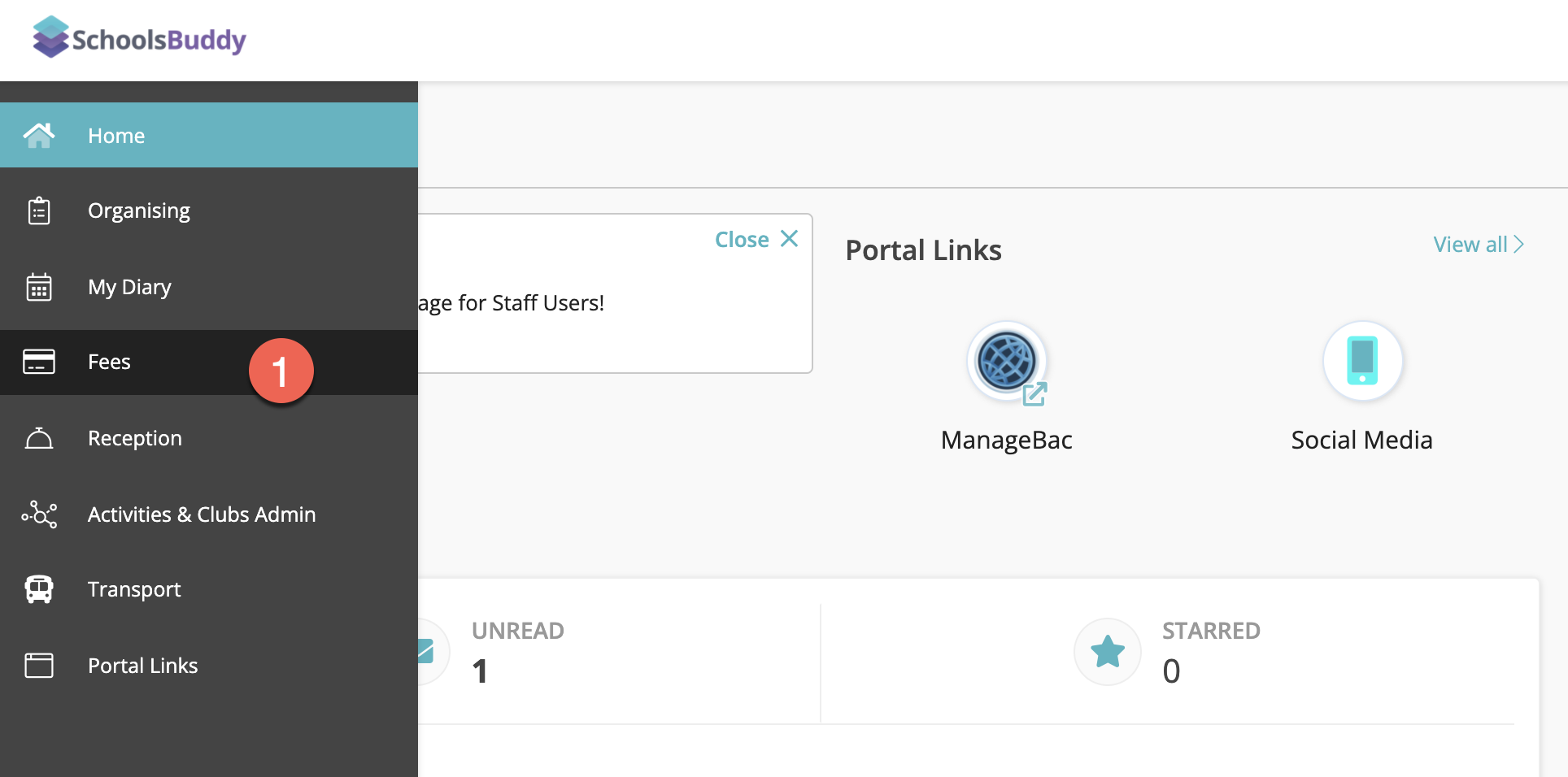This screenshot has width=1568, height=777.
Task: Click the My Diary calendar icon
Action: point(39,287)
